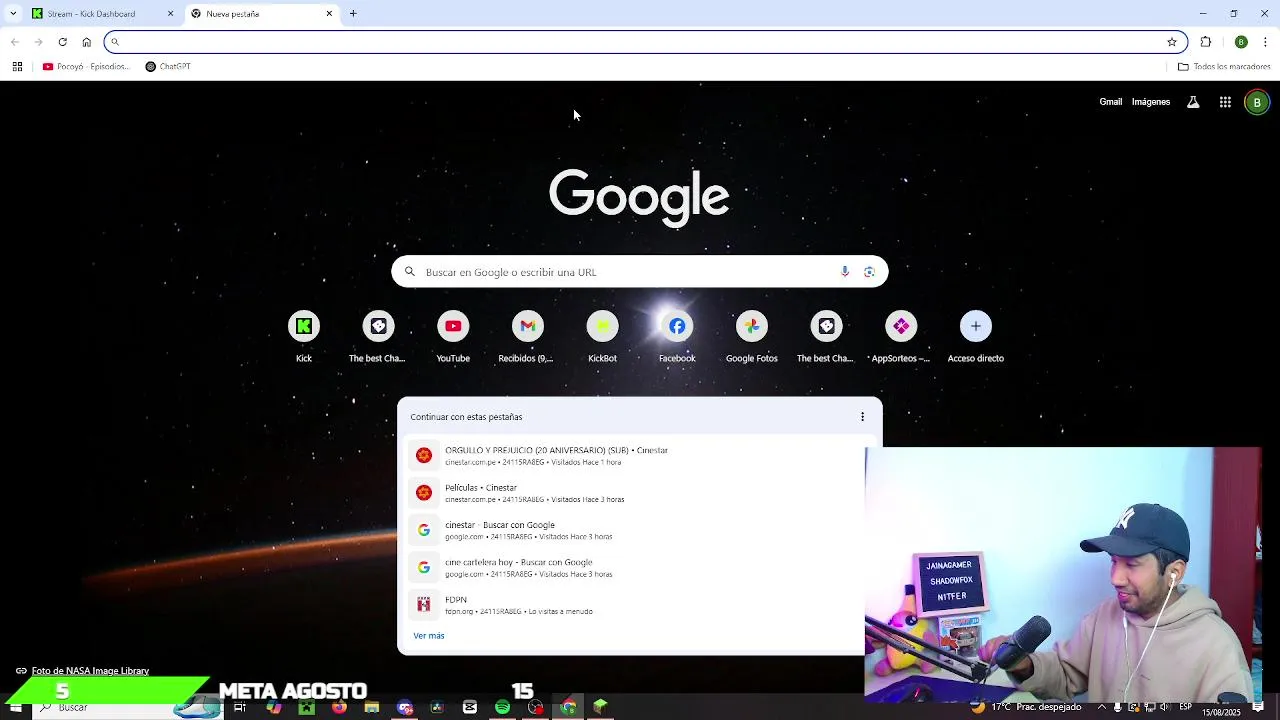The height and width of the screenshot is (720, 1280).
Task: Open CapCut from the taskbar
Action: (x=470, y=707)
